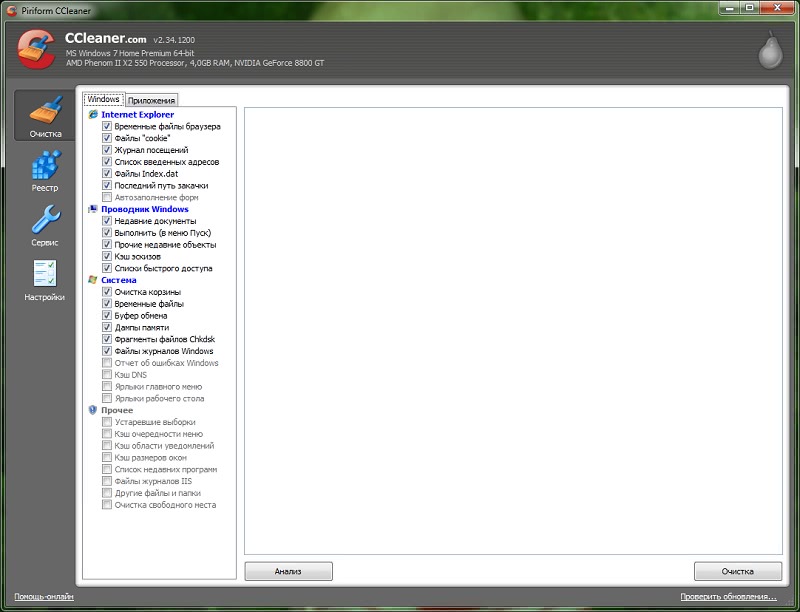This screenshot has width=800, height=612.
Task: Select the Проводник Windows group heading
Action: (x=145, y=209)
